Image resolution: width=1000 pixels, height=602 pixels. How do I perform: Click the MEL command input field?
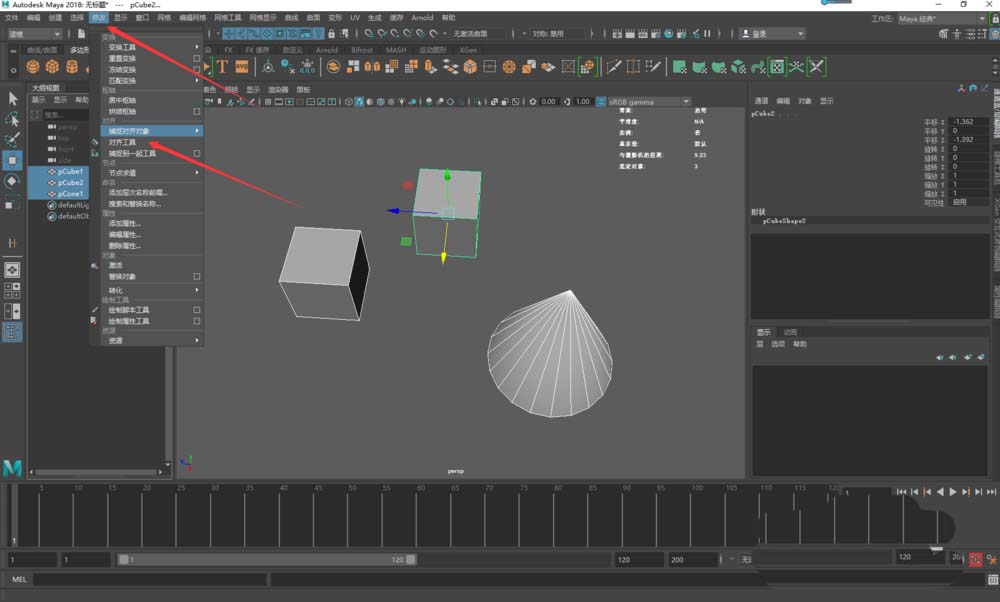pyautogui.click(x=150, y=580)
